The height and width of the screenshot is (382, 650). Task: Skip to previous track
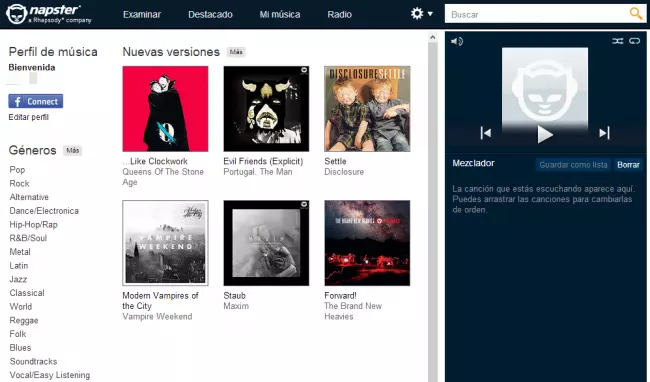click(x=485, y=133)
